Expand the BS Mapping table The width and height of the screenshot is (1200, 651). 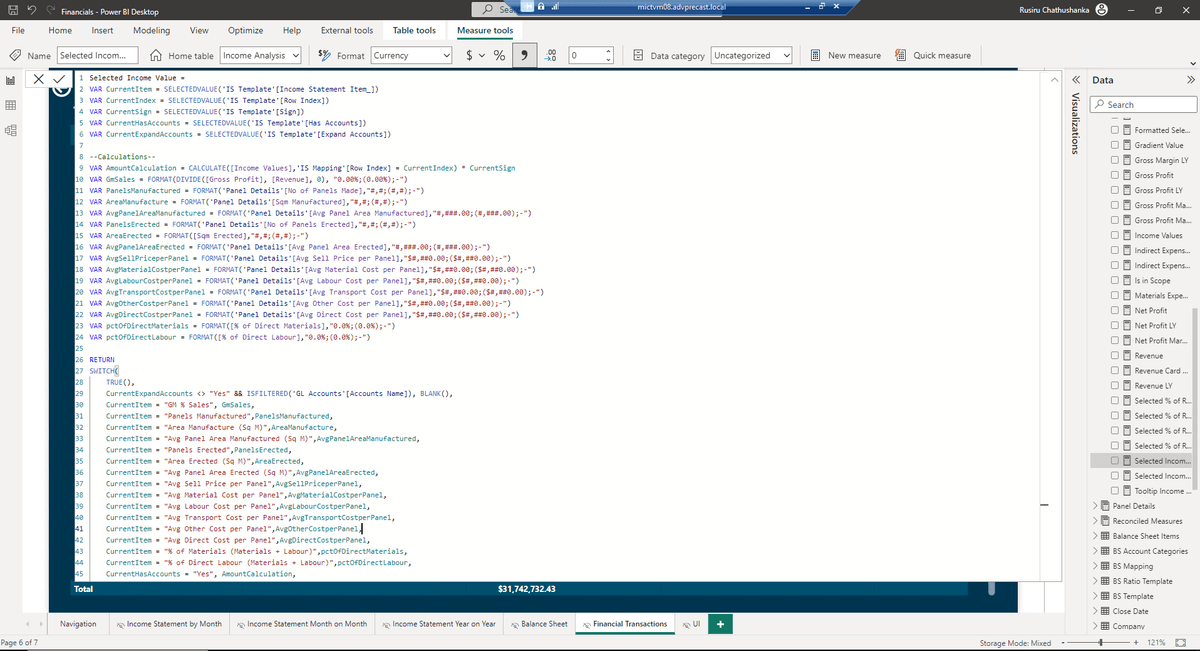[x=1095, y=566]
